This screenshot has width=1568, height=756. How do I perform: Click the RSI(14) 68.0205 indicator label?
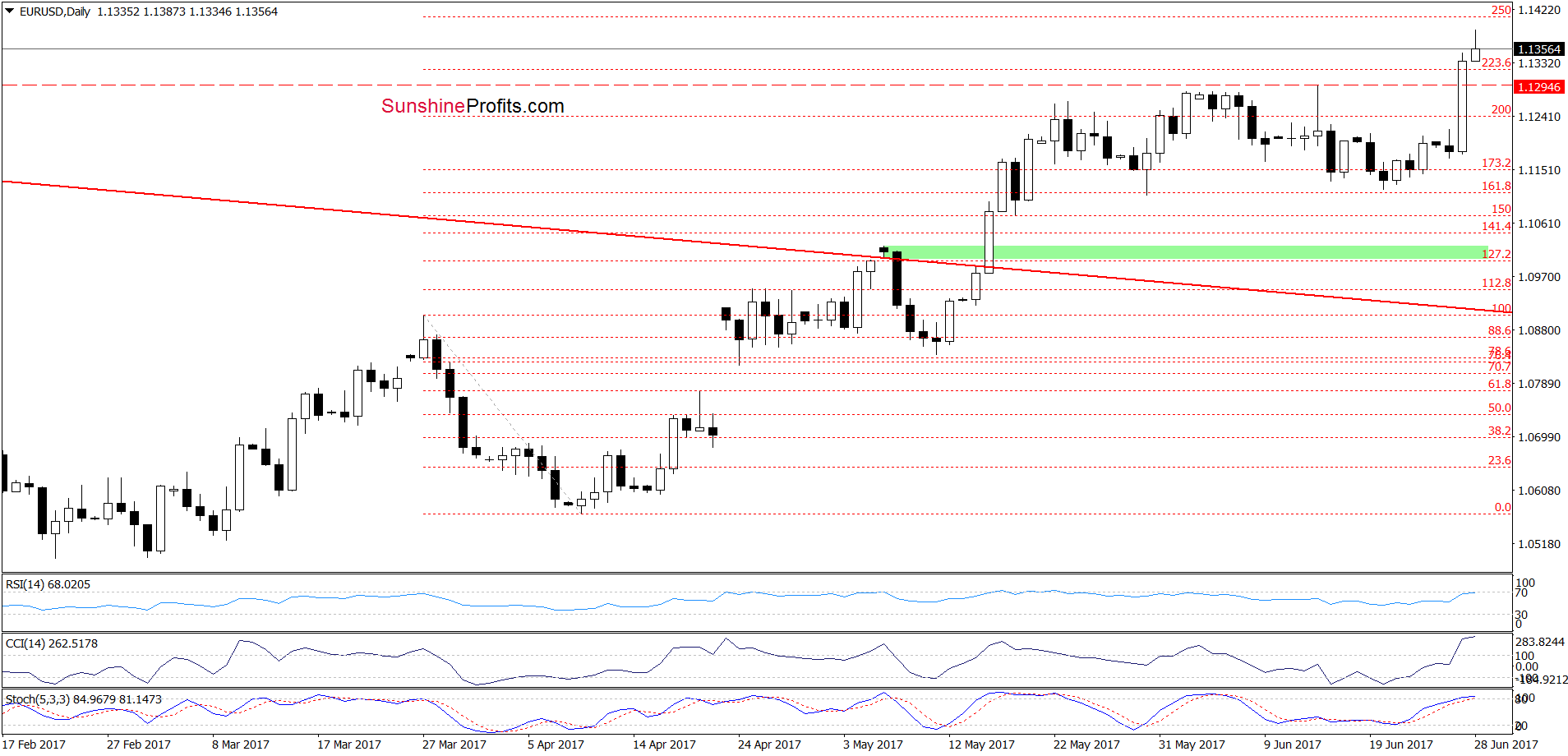pos(48,584)
